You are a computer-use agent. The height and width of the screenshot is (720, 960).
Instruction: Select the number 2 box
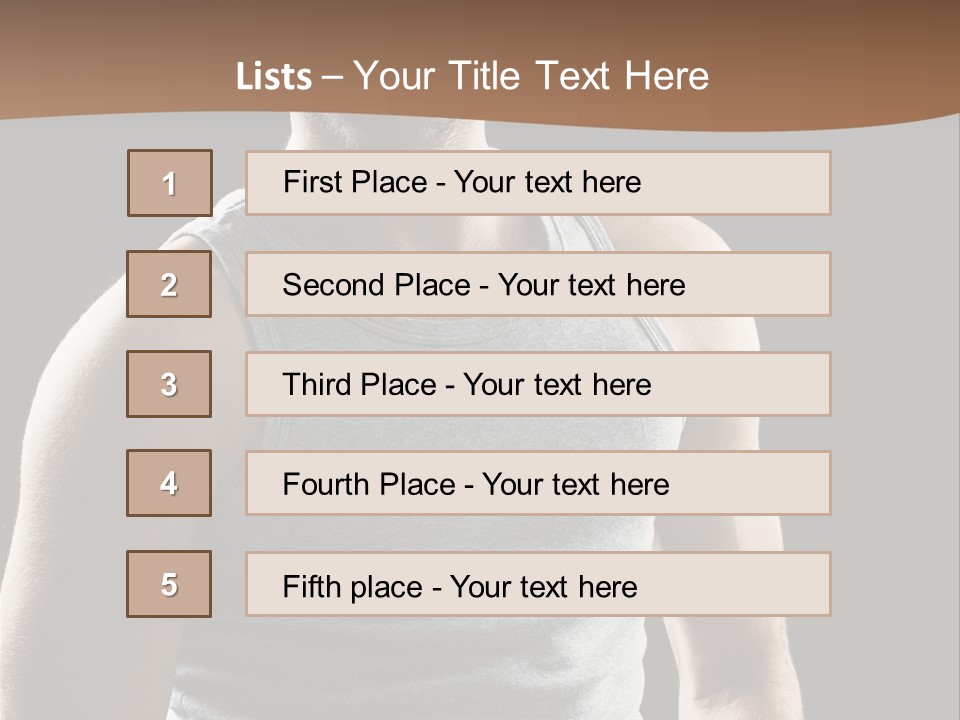(169, 284)
